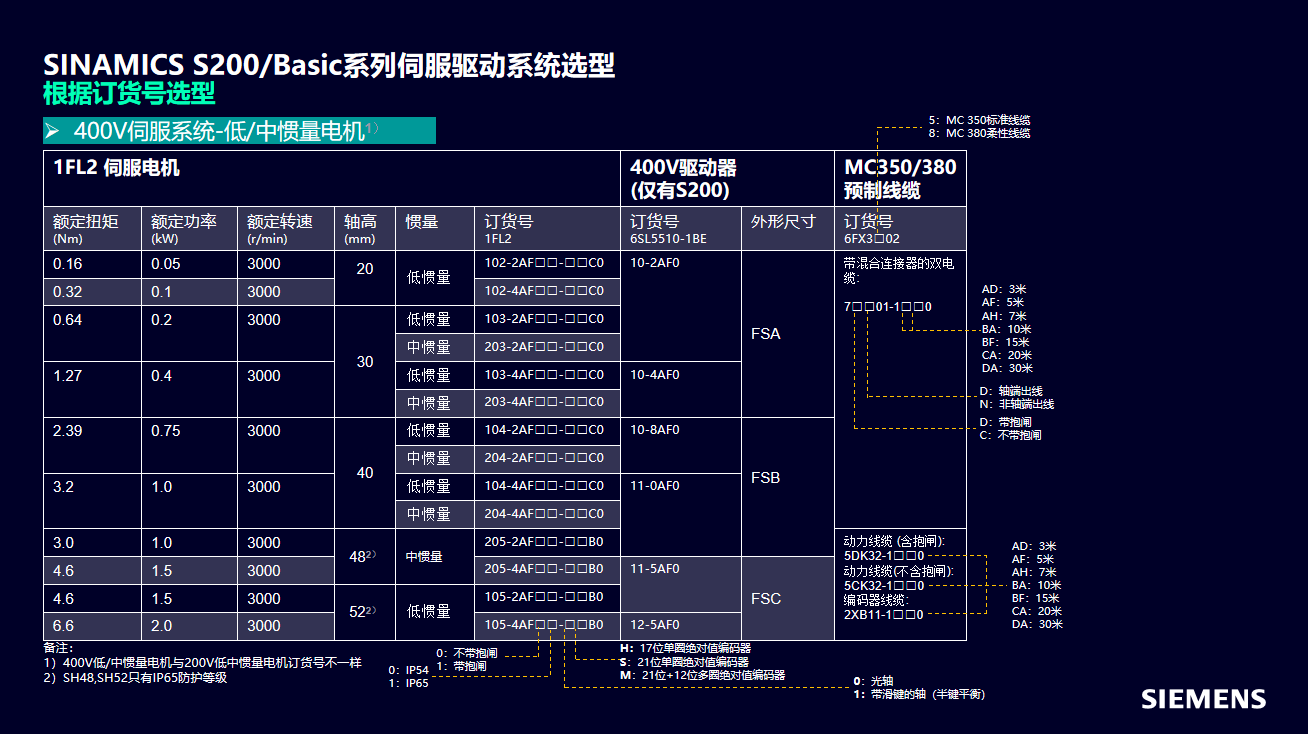
Task: Click the 0.05 kW power cell
Action: [189, 264]
